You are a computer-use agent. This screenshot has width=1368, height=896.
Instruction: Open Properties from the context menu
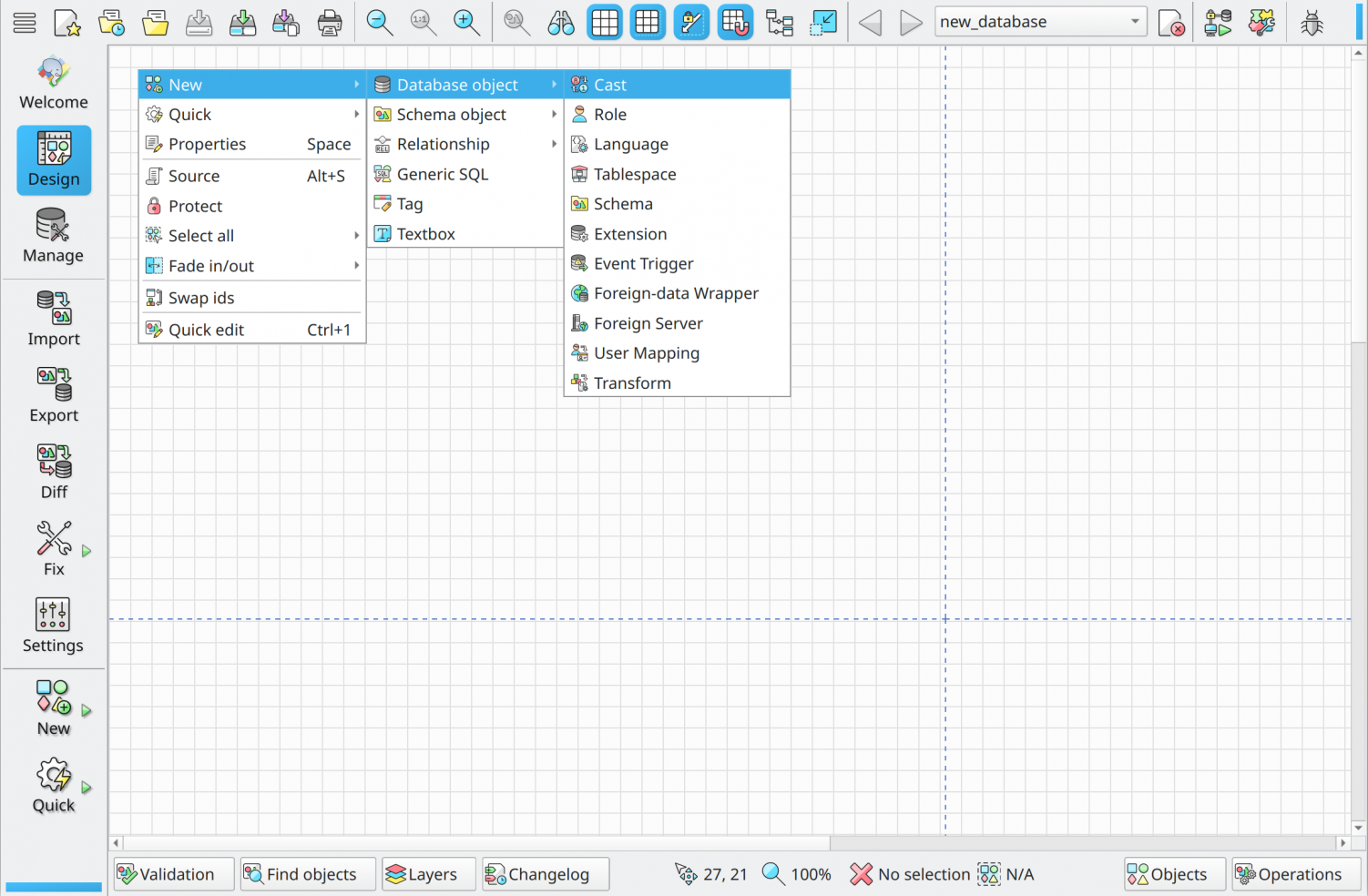[252, 144]
